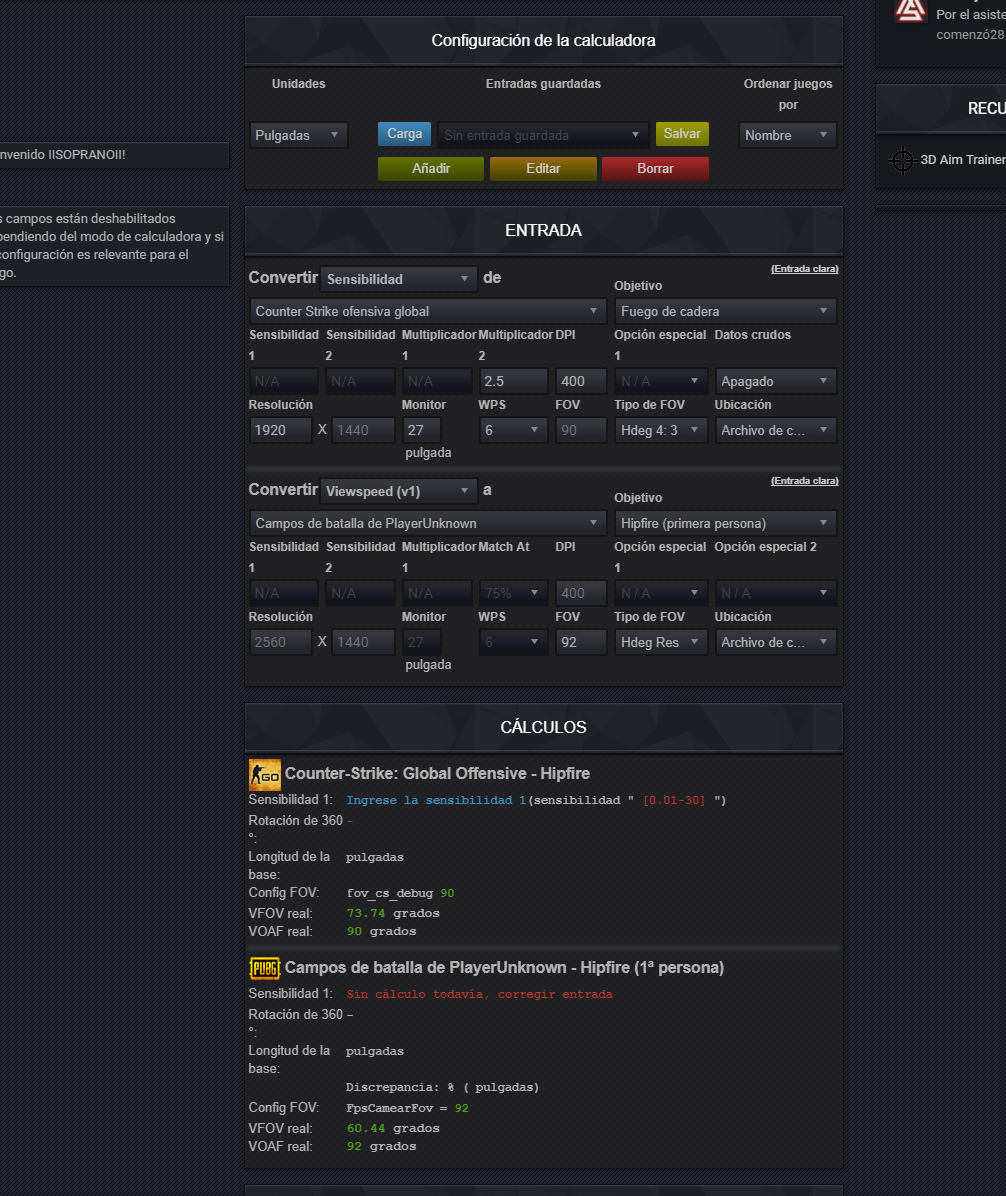Click the PUBG section resolution width 2560 field
The height and width of the screenshot is (1196, 1006).
[x=281, y=642]
